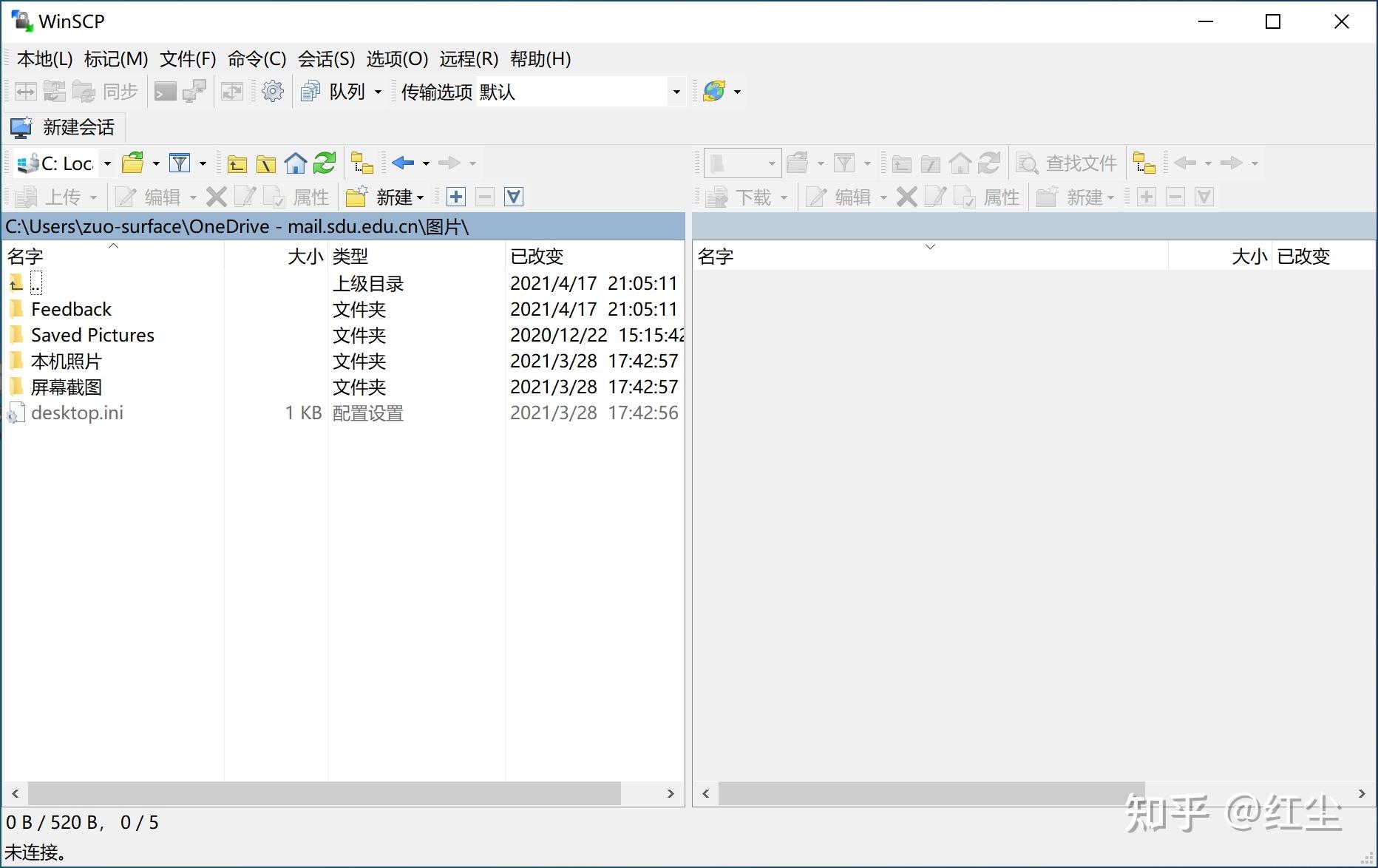Select the desktop.ini file

click(77, 413)
